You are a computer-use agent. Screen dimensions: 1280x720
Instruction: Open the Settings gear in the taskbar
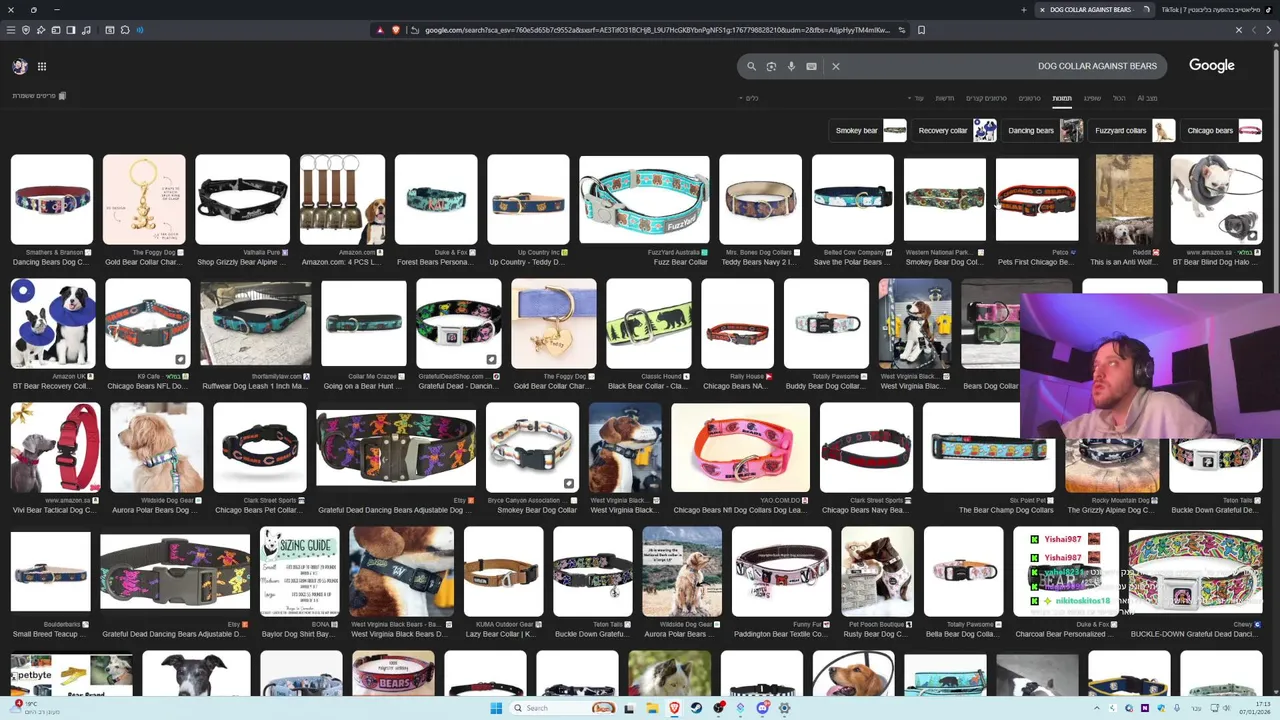click(x=785, y=708)
